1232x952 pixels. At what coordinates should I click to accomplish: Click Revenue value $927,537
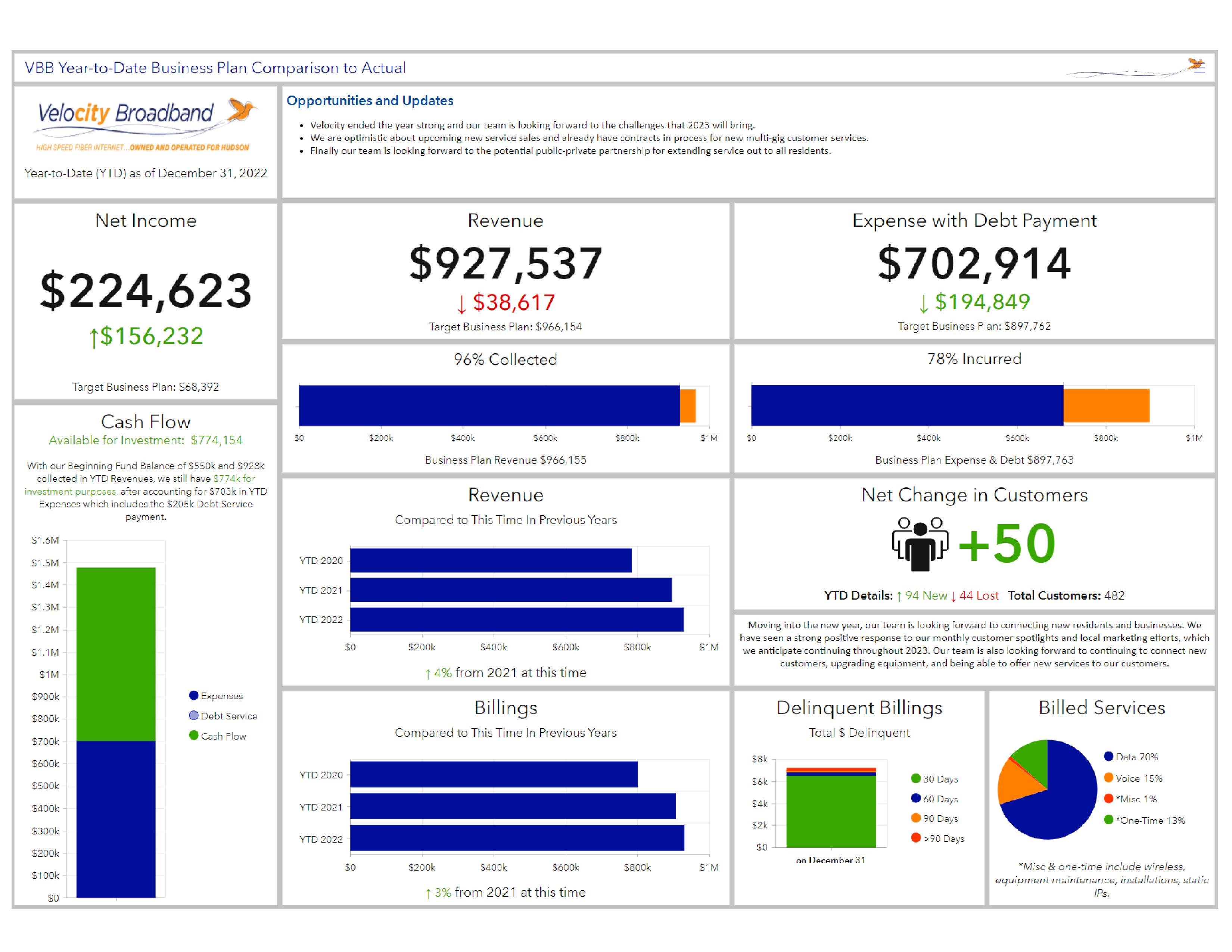pos(505,263)
